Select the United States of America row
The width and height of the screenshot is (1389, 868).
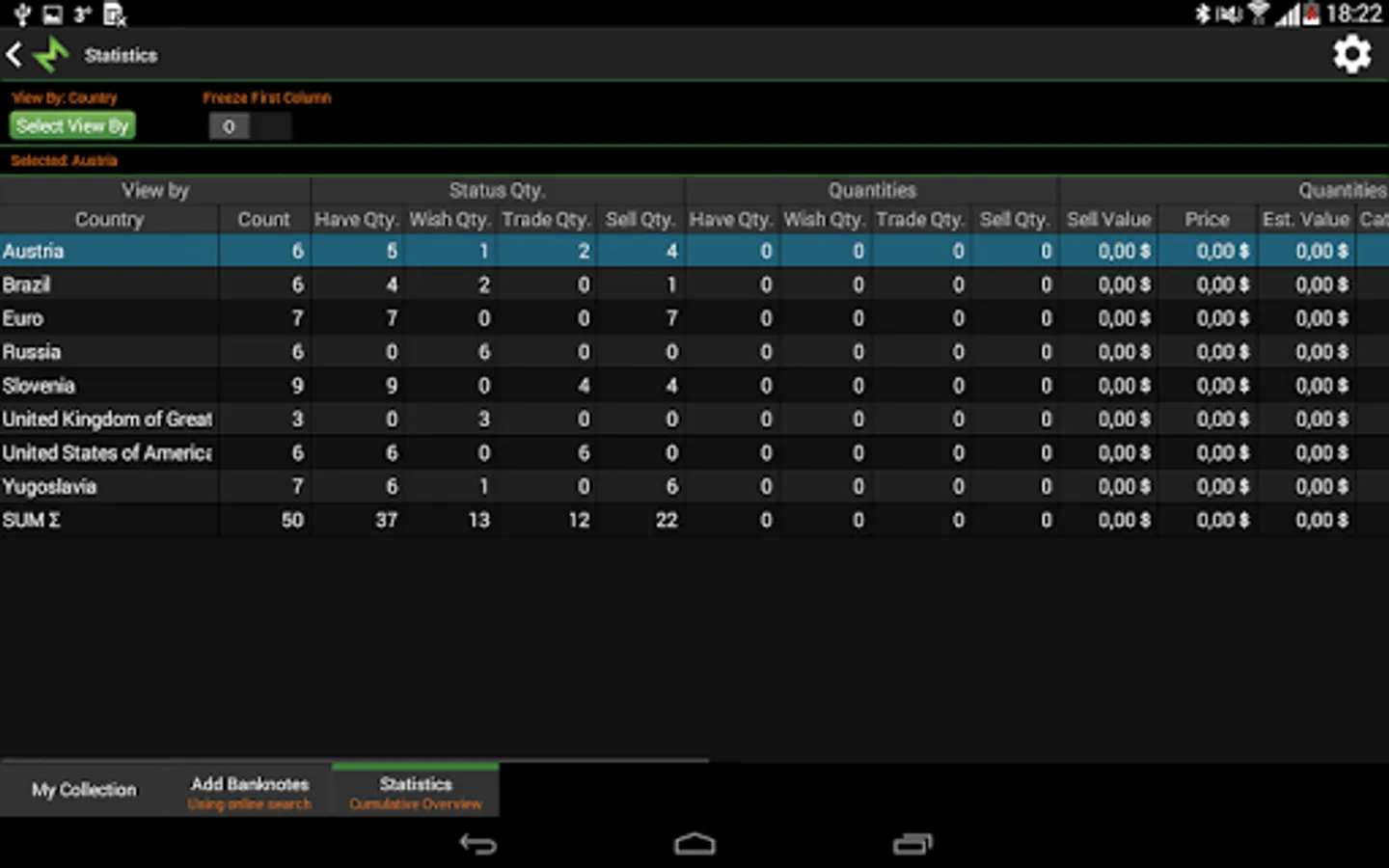(x=694, y=453)
